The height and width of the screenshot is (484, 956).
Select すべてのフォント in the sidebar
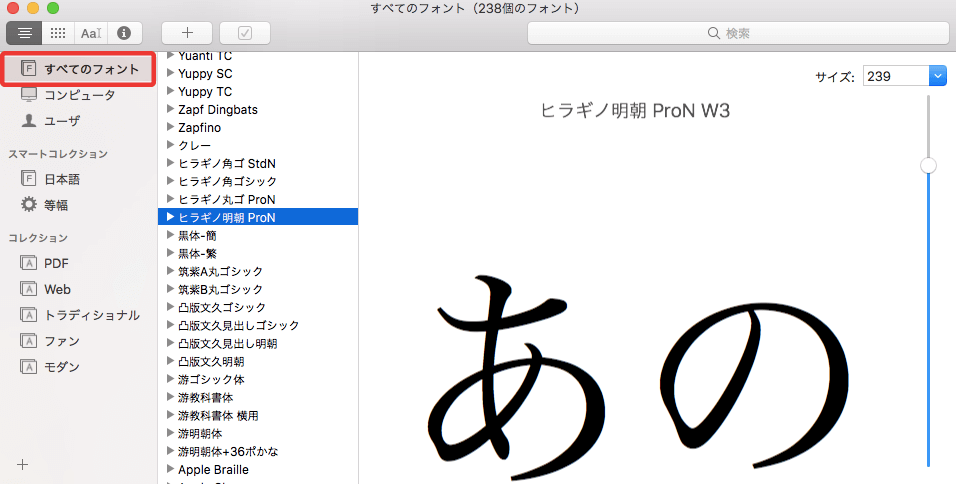click(90, 69)
